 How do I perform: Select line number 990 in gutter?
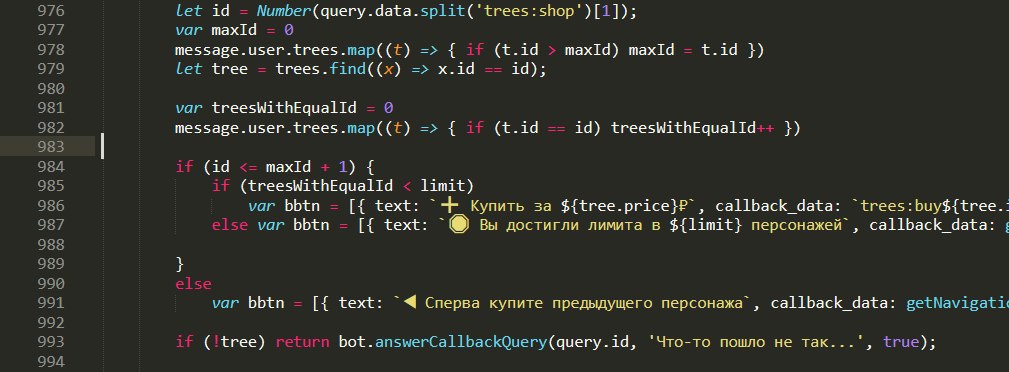tap(51, 283)
